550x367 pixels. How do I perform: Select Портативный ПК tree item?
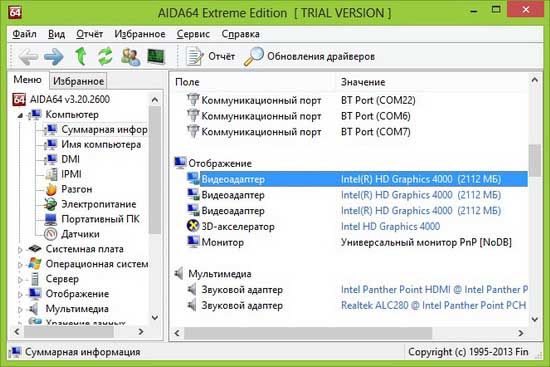pos(100,219)
